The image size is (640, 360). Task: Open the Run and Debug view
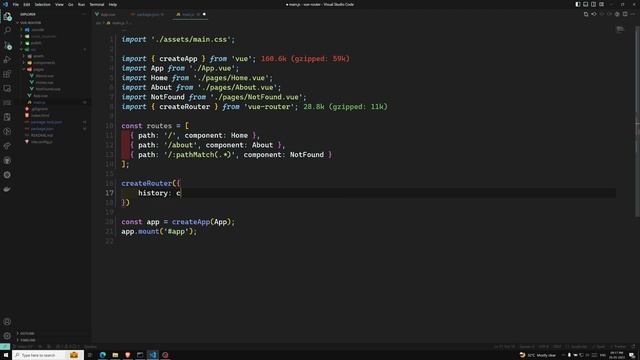(x=7, y=60)
